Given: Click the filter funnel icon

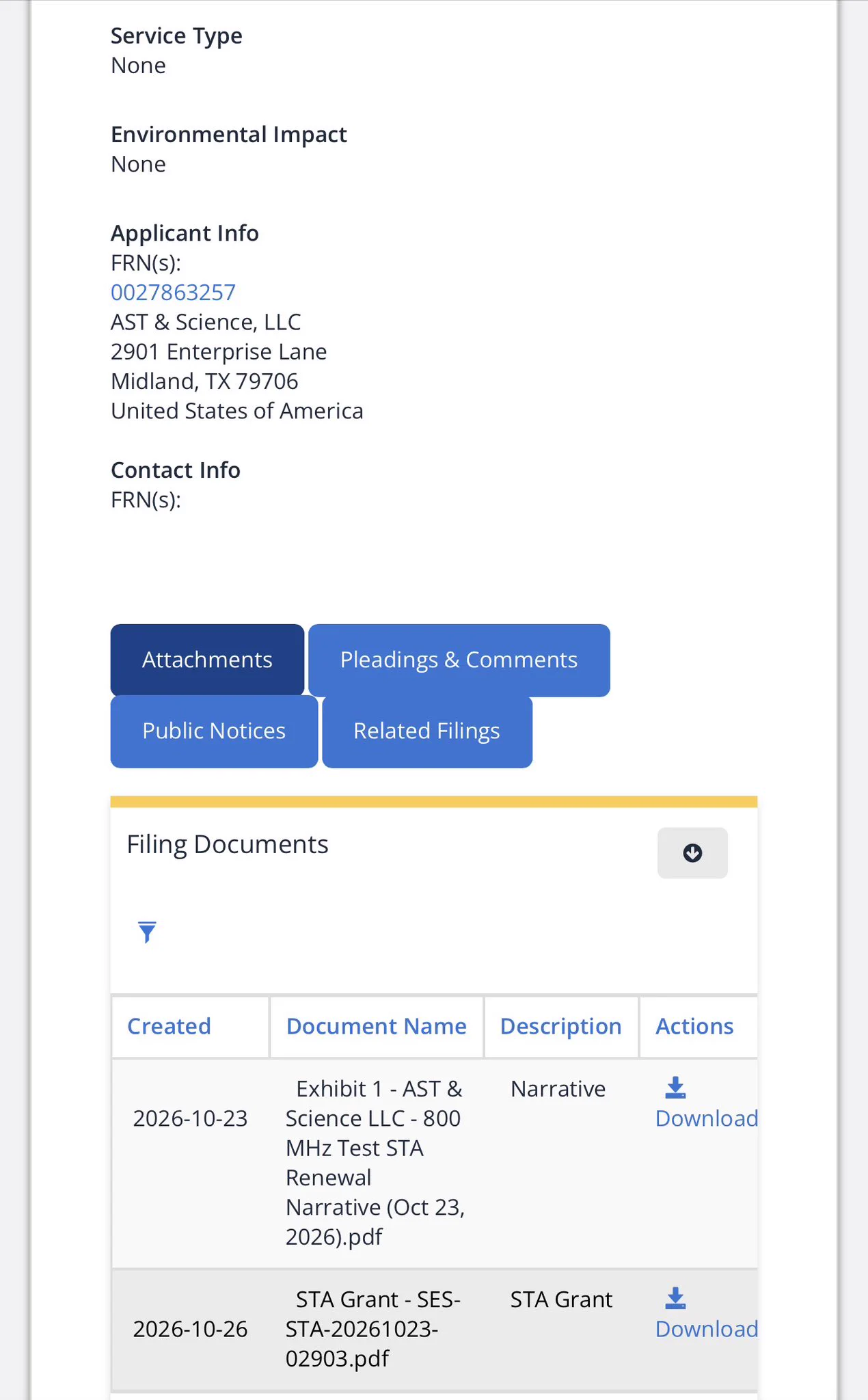Looking at the screenshot, I should [x=147, y=932].
